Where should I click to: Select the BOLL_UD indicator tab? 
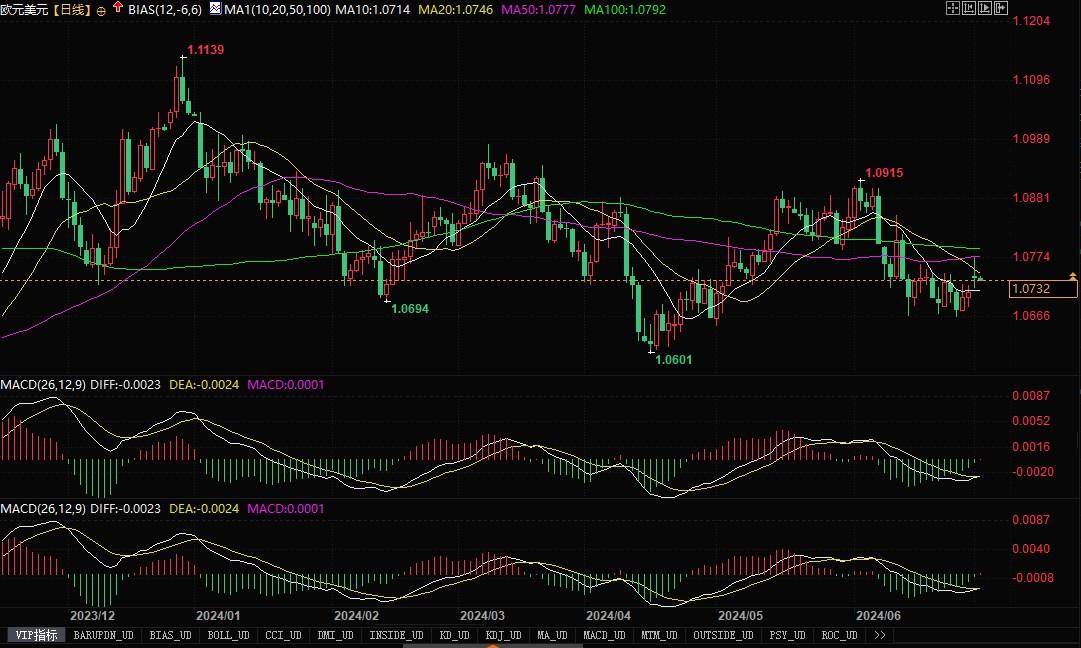pyautogui.click(x=229, y=635)
